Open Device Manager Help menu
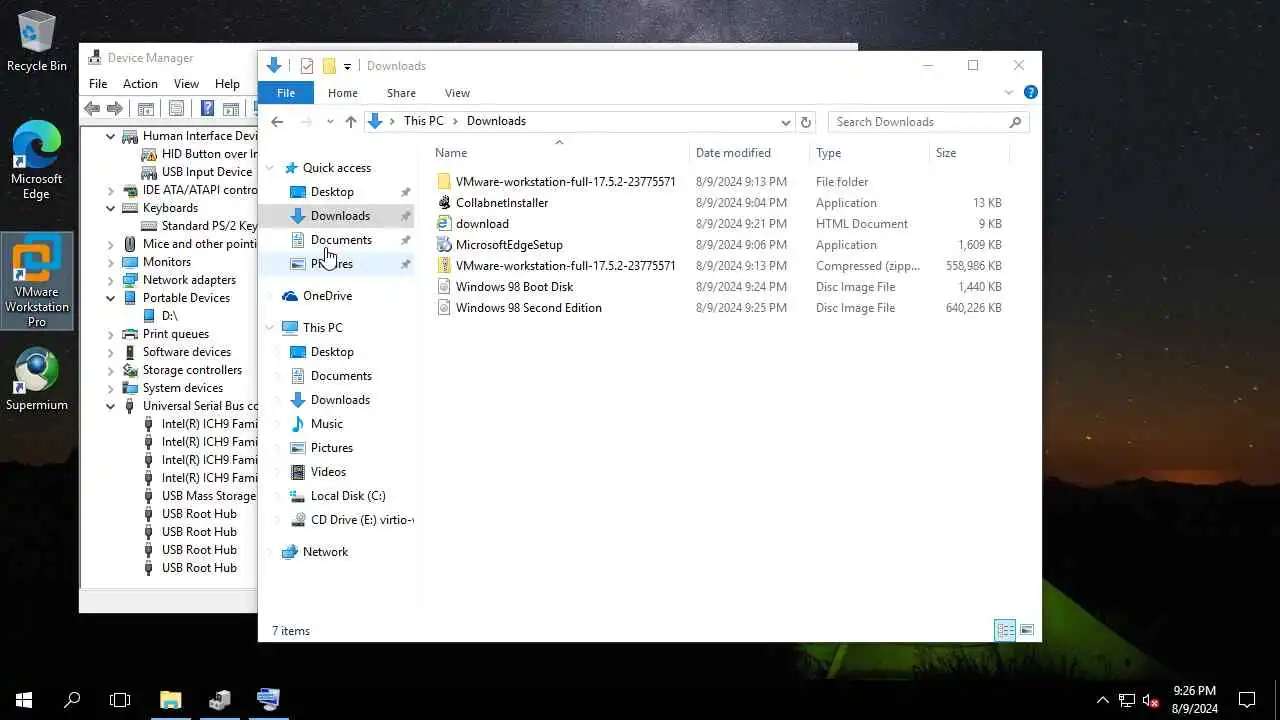 click(x=227, y=84)
